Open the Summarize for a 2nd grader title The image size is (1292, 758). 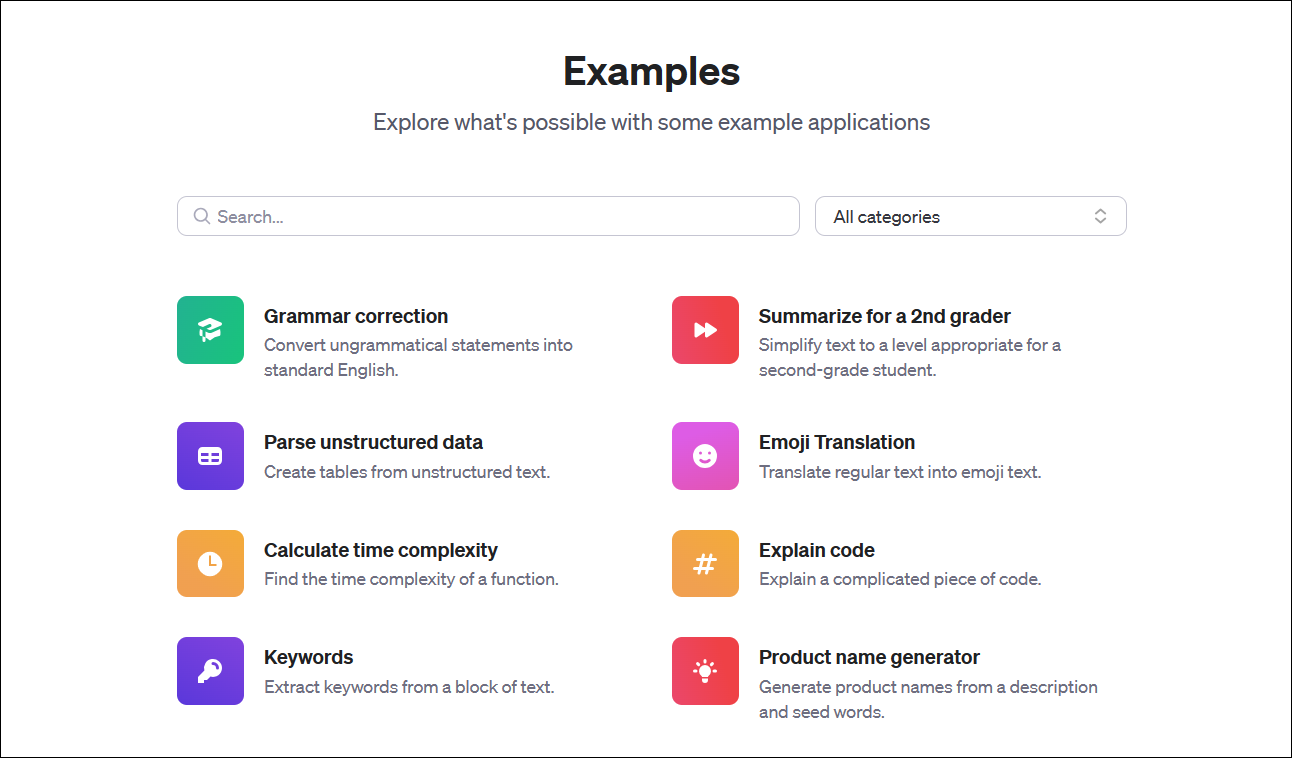(884, 317)
